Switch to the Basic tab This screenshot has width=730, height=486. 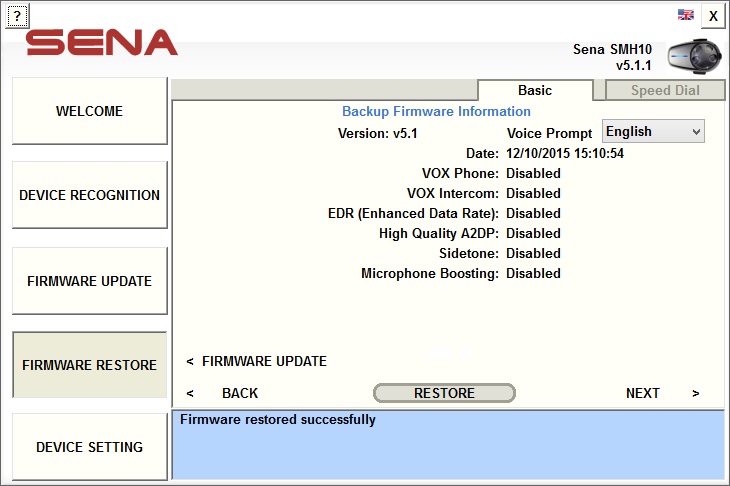coord(535,90)
